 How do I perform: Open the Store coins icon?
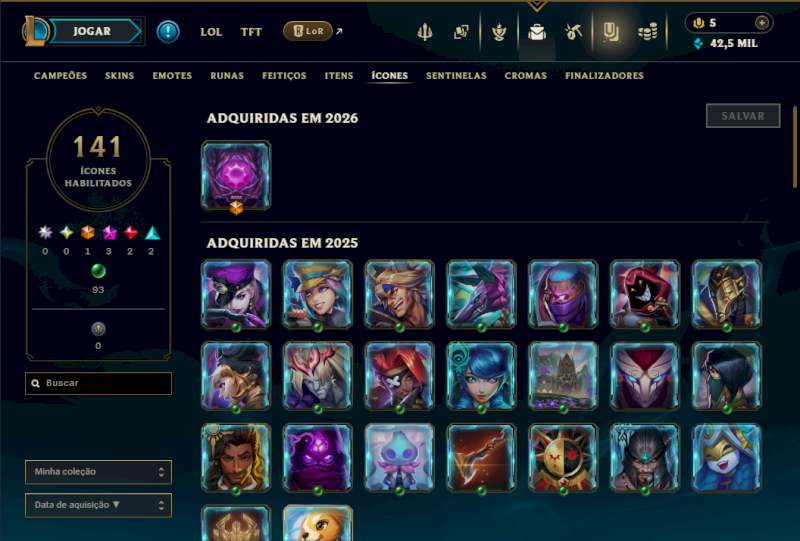(647, 33)
